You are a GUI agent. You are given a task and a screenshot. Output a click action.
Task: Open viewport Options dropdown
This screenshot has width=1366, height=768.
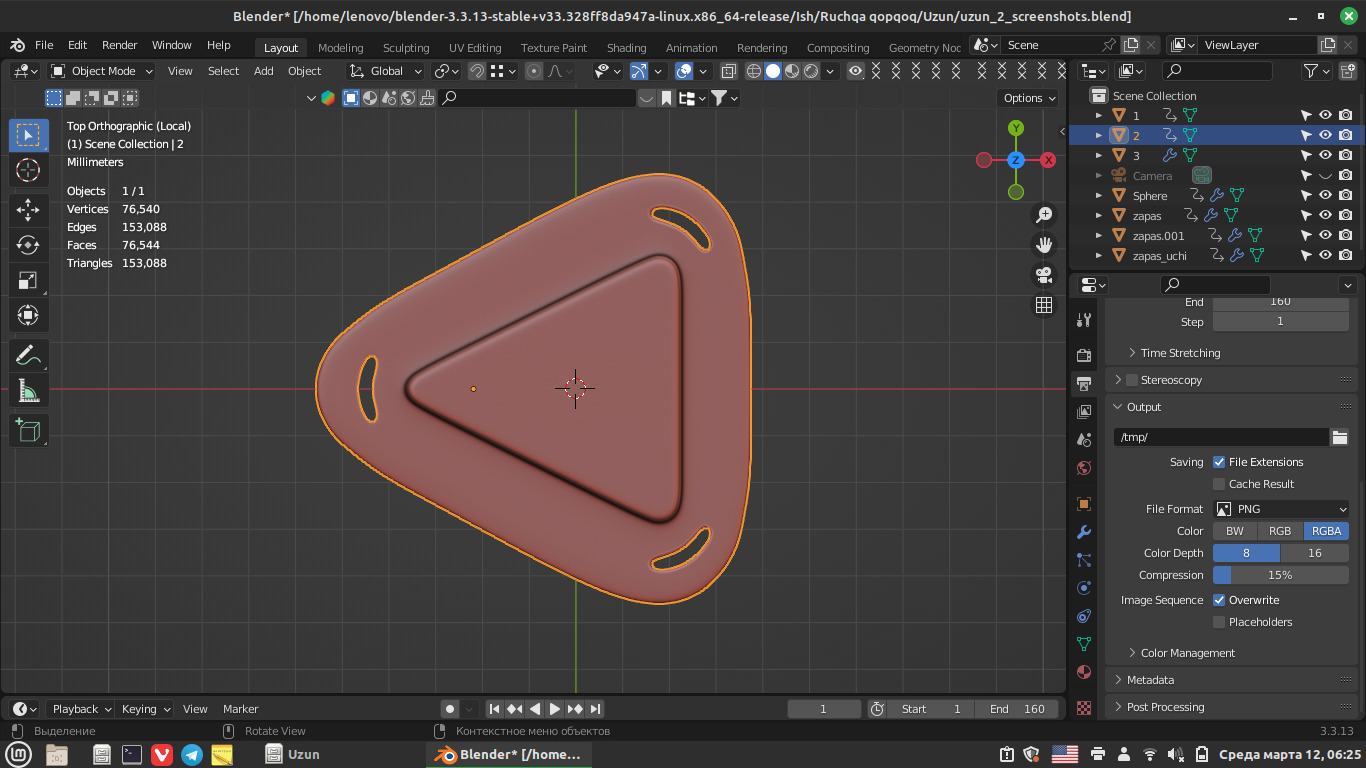1028,98
